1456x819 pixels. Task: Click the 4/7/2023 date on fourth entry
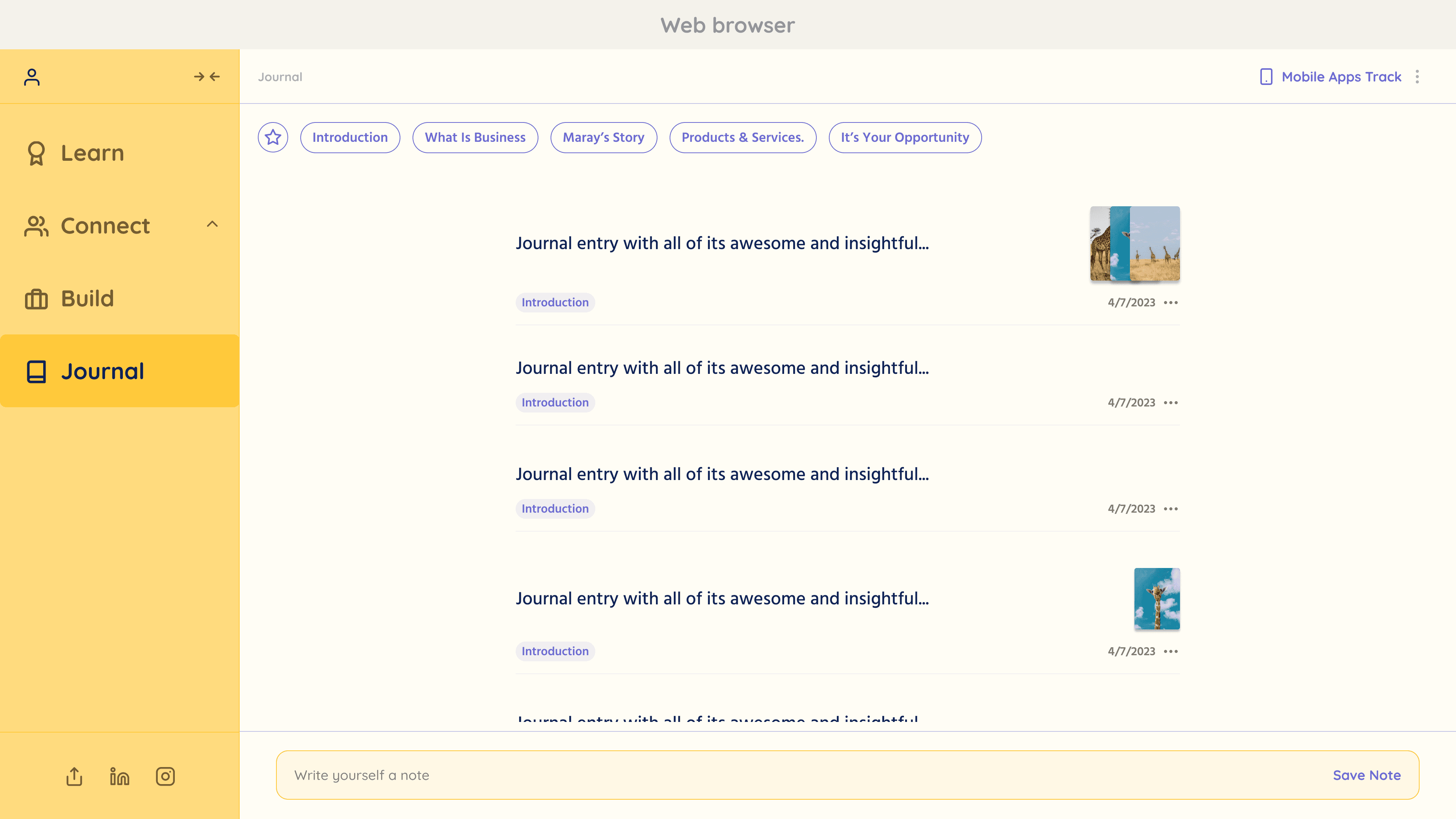coord(1131,651)
